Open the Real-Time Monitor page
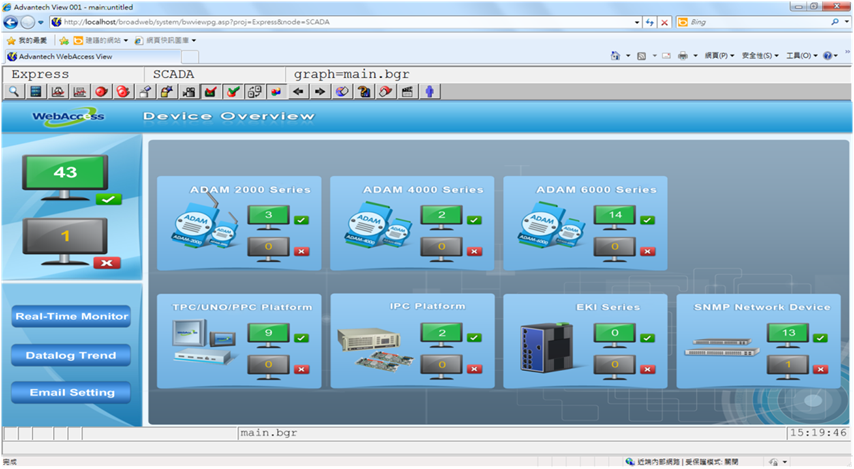This screenshot has width=854, height=469. pos(71,317)
